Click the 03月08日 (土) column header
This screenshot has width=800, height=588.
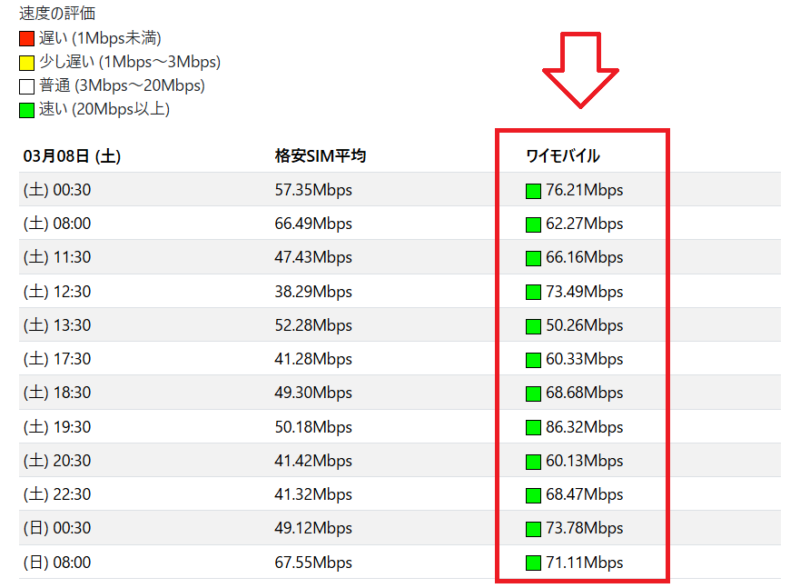coord(72,156)
